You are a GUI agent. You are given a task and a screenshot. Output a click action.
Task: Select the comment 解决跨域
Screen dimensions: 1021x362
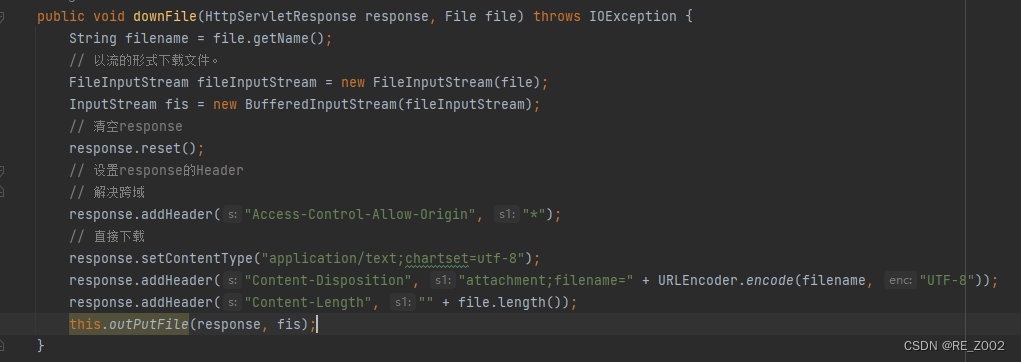tap(107, 192)
